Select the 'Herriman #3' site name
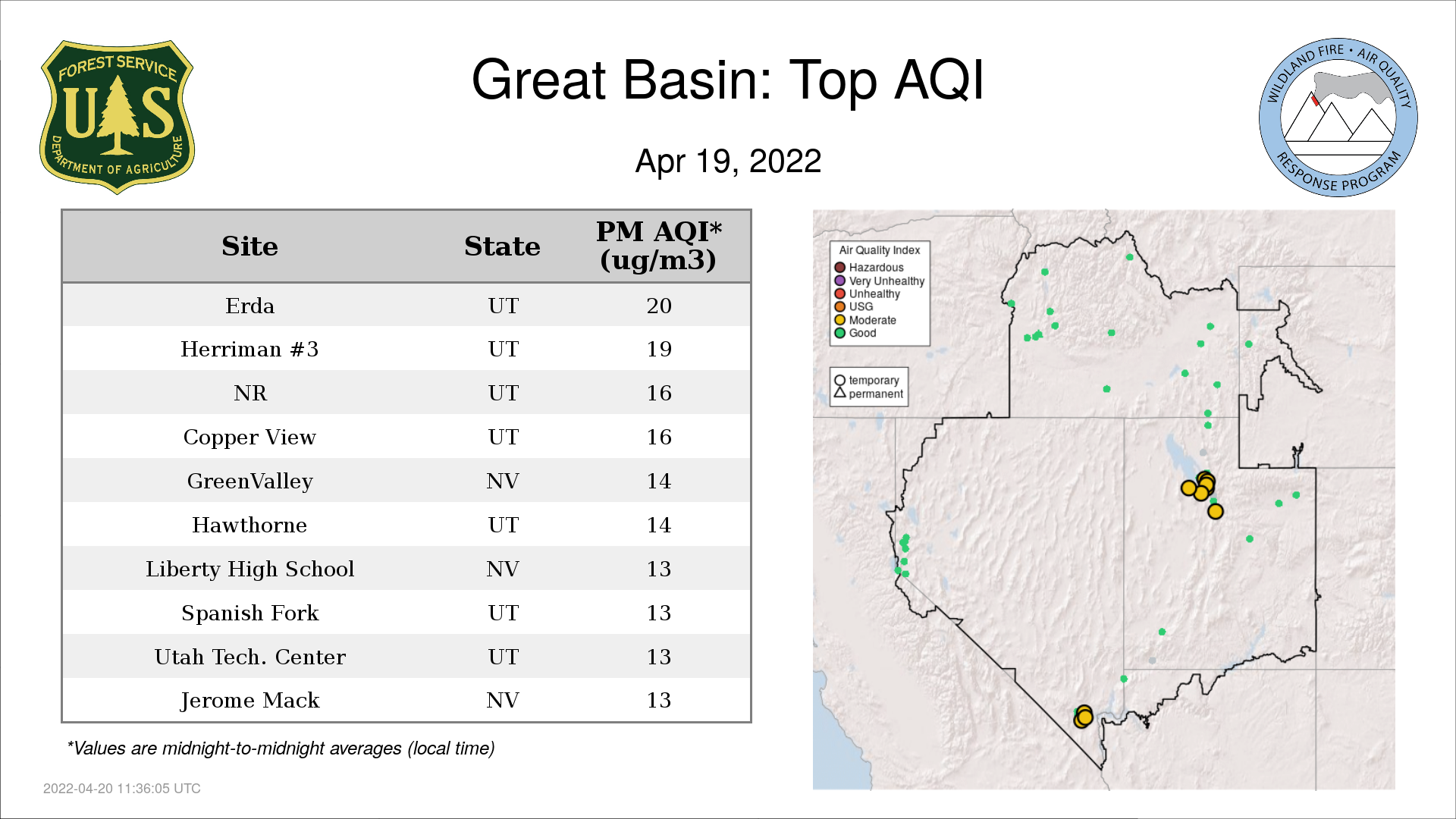Viewport: 1456px width, 819px height. (x=249, y=350)
